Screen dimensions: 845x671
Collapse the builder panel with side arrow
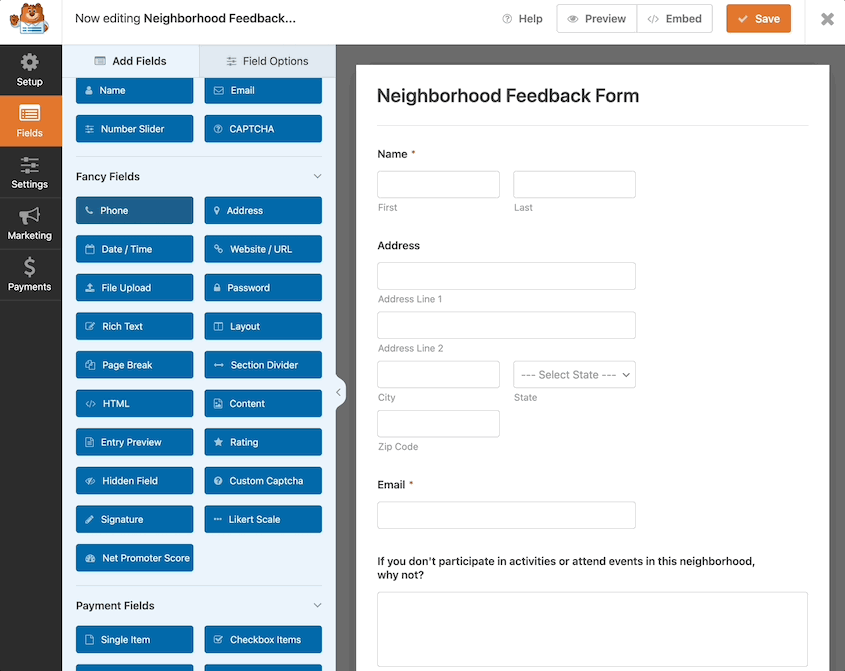tap(339, 394)
